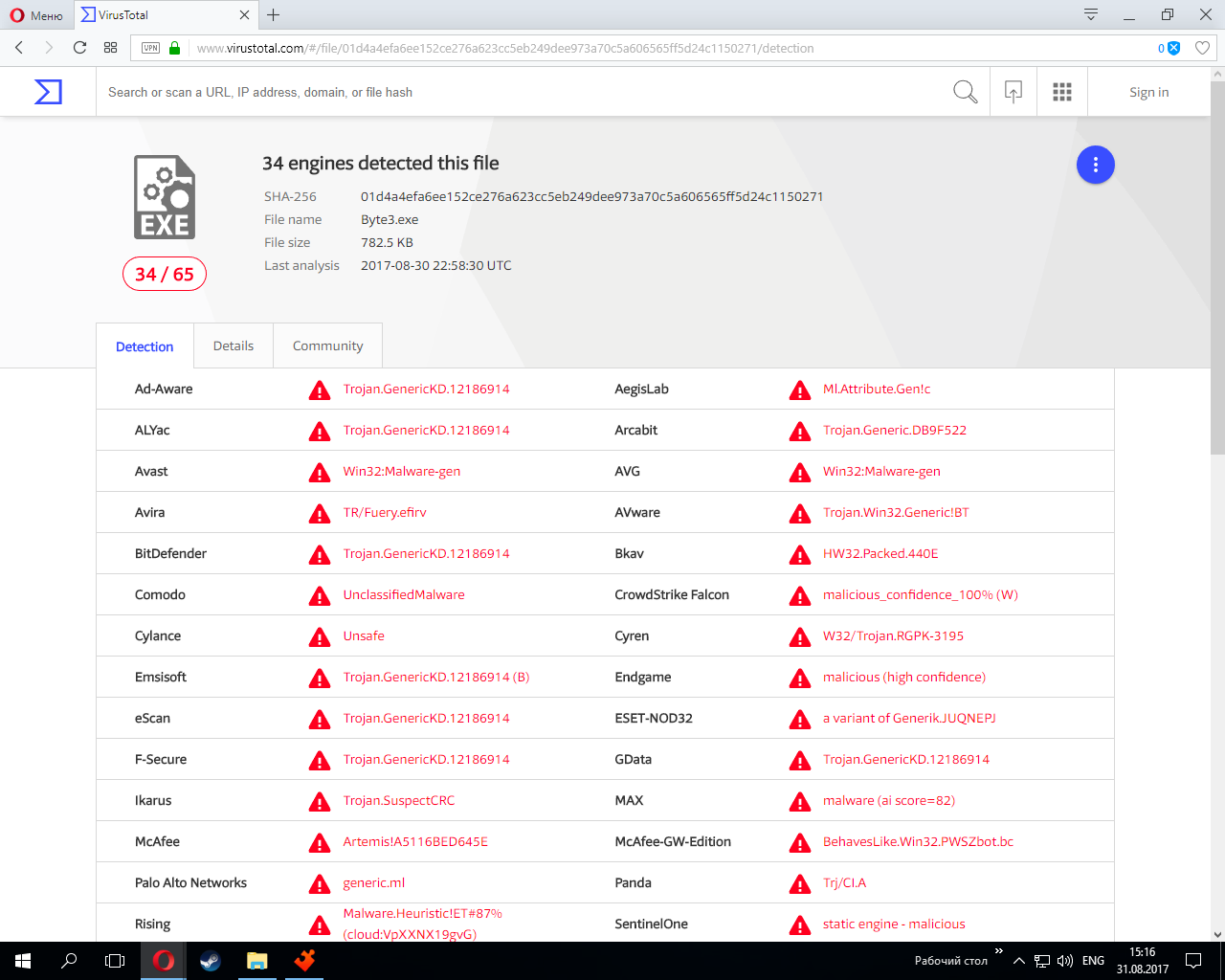Click the McAfee warning triangle icon

[x=320, y=843]
